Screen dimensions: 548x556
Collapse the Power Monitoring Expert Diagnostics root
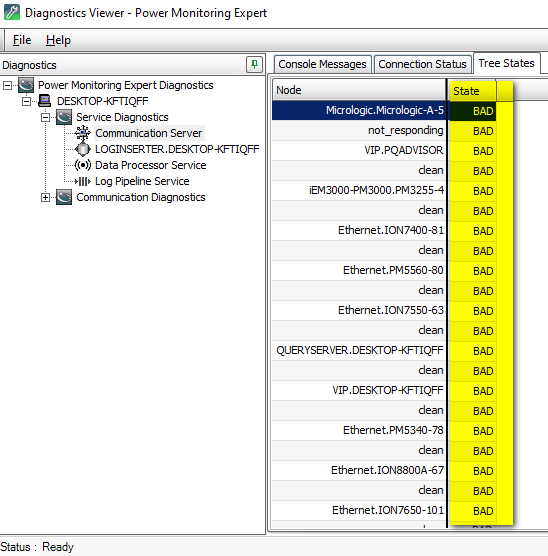[x=7, y=85]
